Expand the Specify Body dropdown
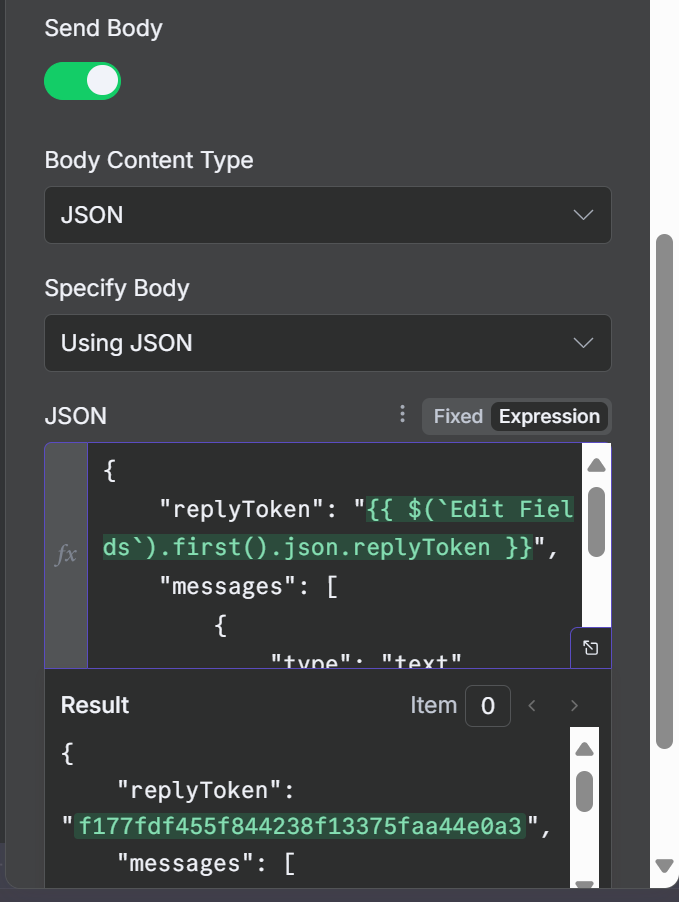The image size is (679, 902). pos(327,343)
